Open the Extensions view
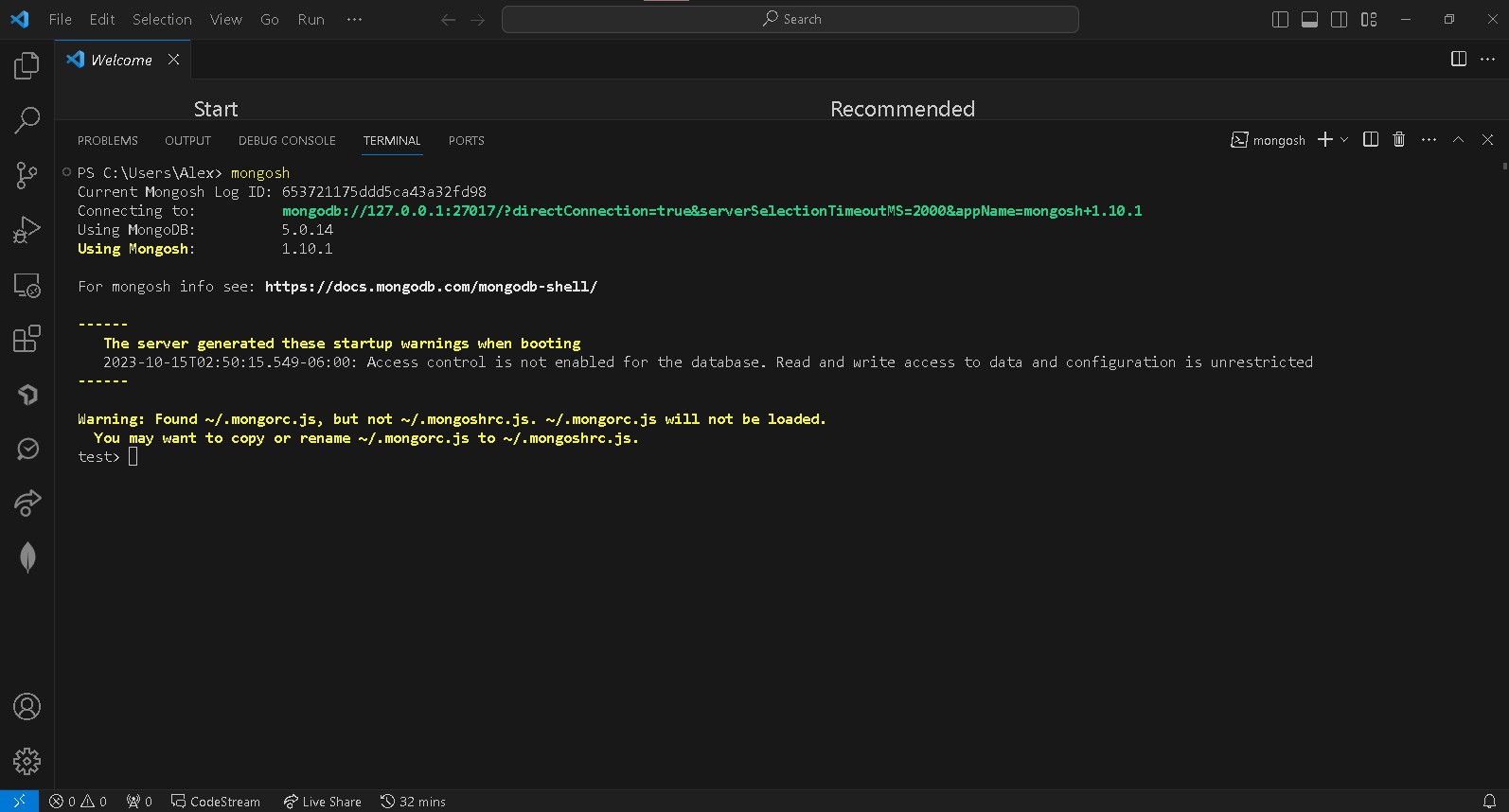This screenshot has height=812, width=1509. click(x=27, y=339)
